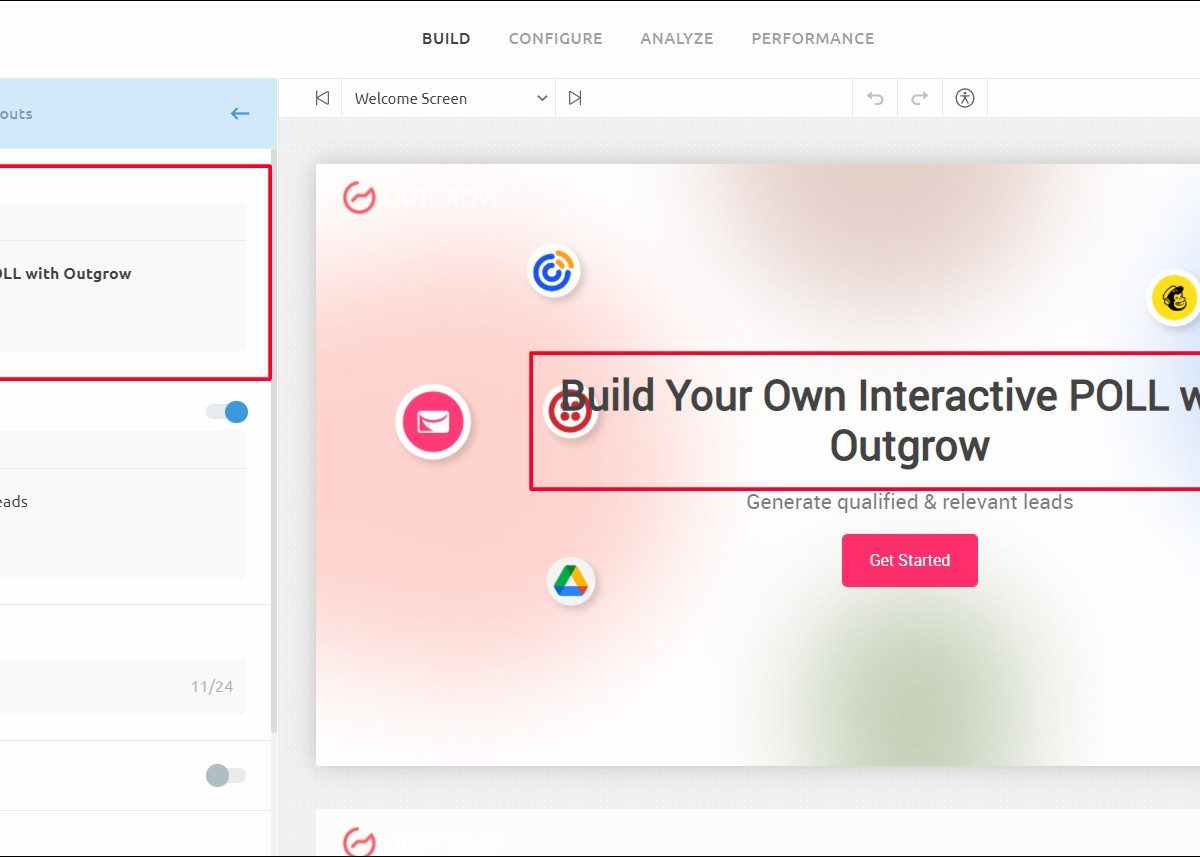Click the undo arrow in the toolbar
The image size is (1200, 857).
875,98
